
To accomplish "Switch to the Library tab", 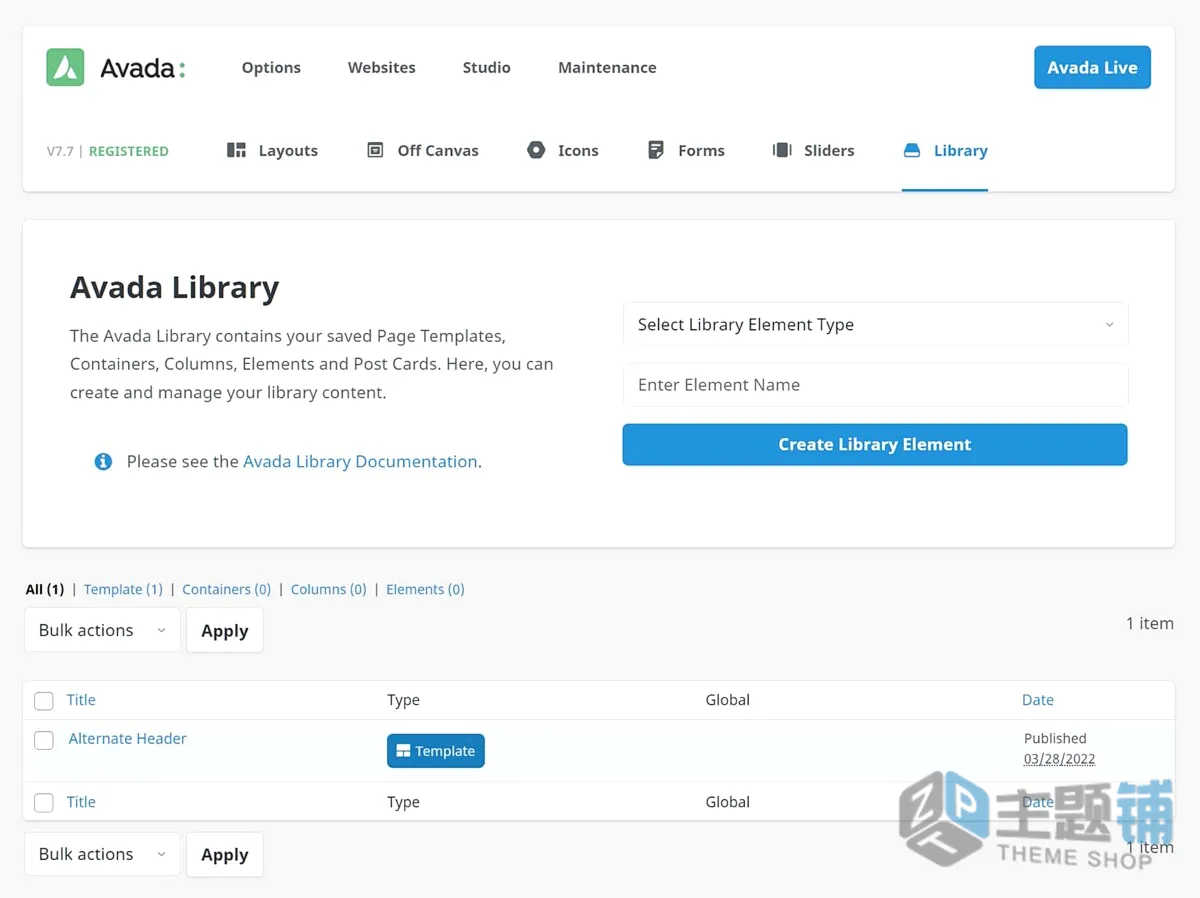I will pyautogui.click(x=945, y=150).
